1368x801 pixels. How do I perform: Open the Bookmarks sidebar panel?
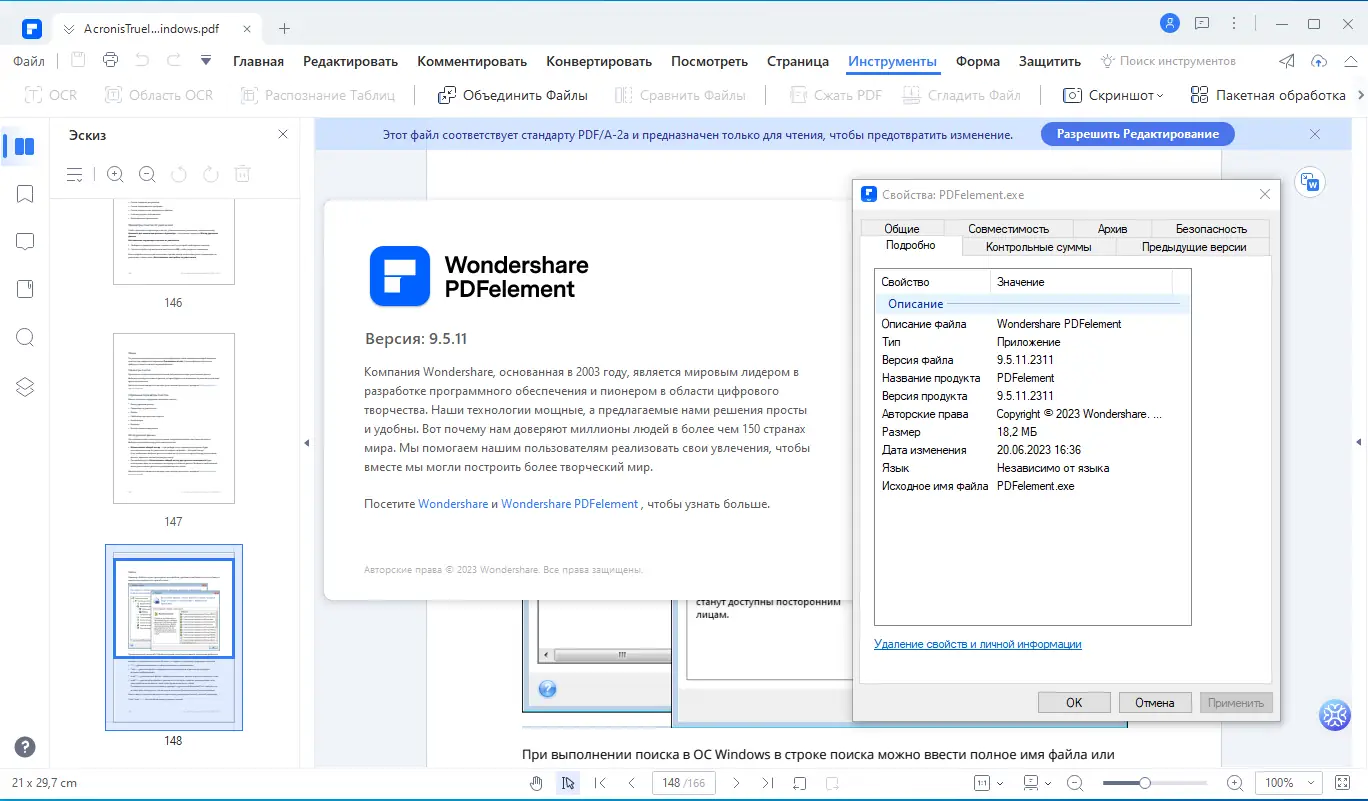[25, 194]
